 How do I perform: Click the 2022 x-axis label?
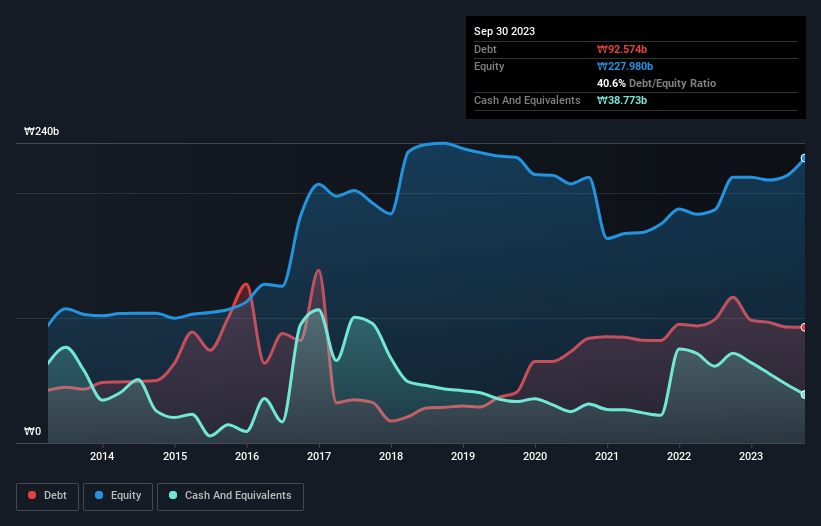[x=679, y=456]
